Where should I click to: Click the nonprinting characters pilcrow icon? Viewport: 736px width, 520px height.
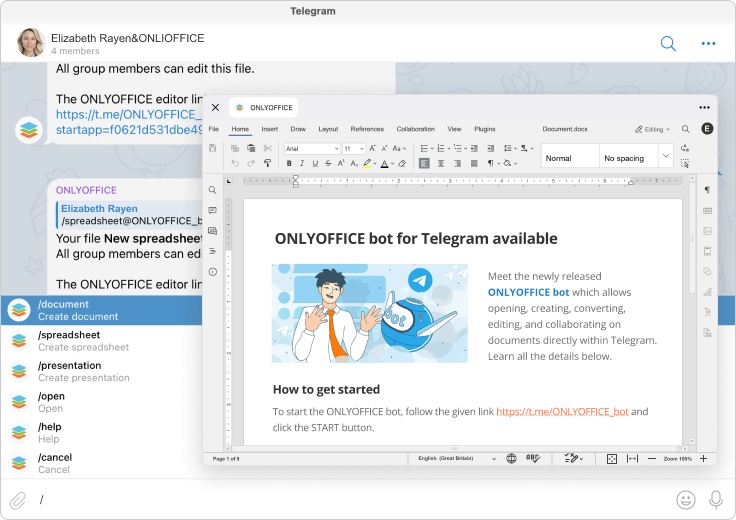tap(490, 163)
